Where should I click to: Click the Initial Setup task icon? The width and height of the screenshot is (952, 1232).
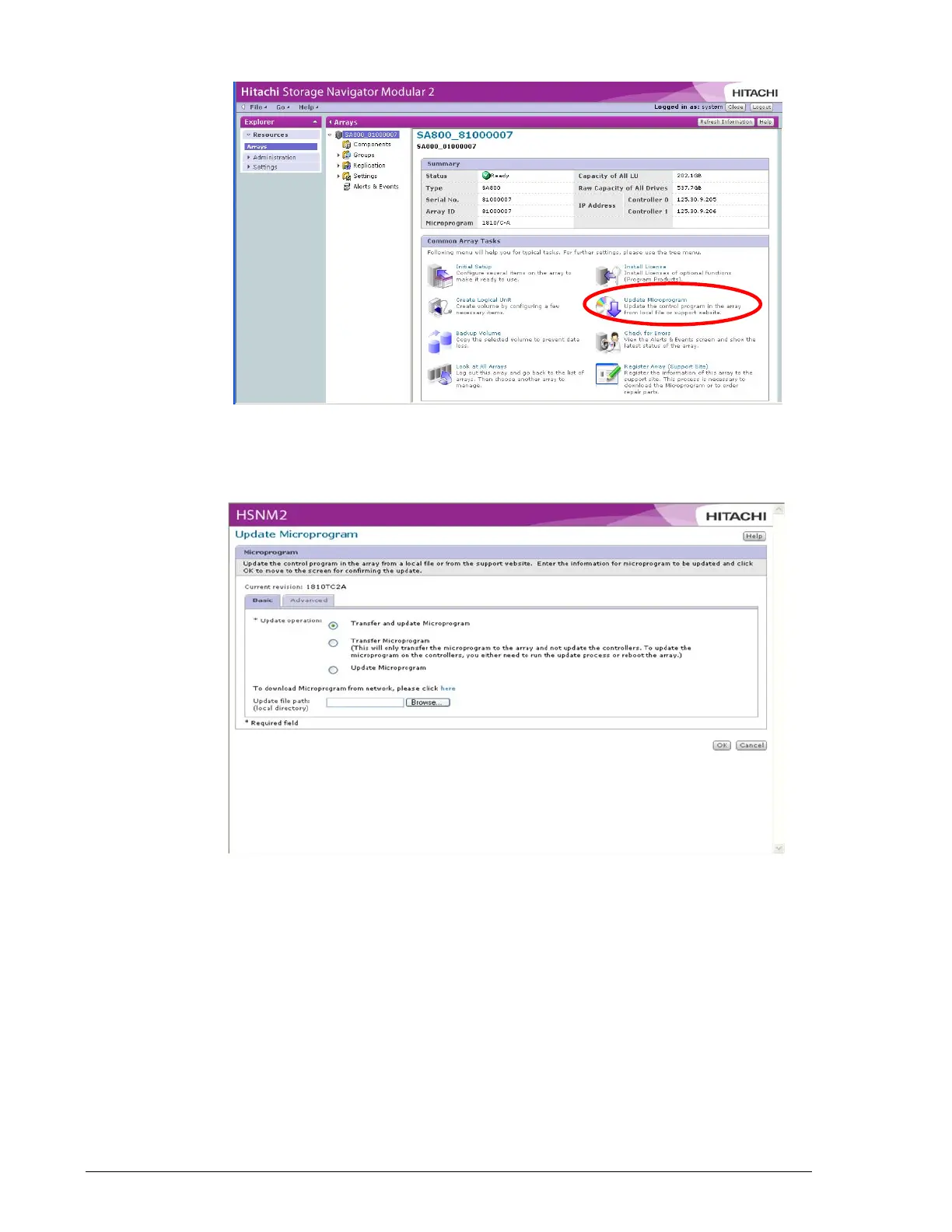[x=439, y=275]
